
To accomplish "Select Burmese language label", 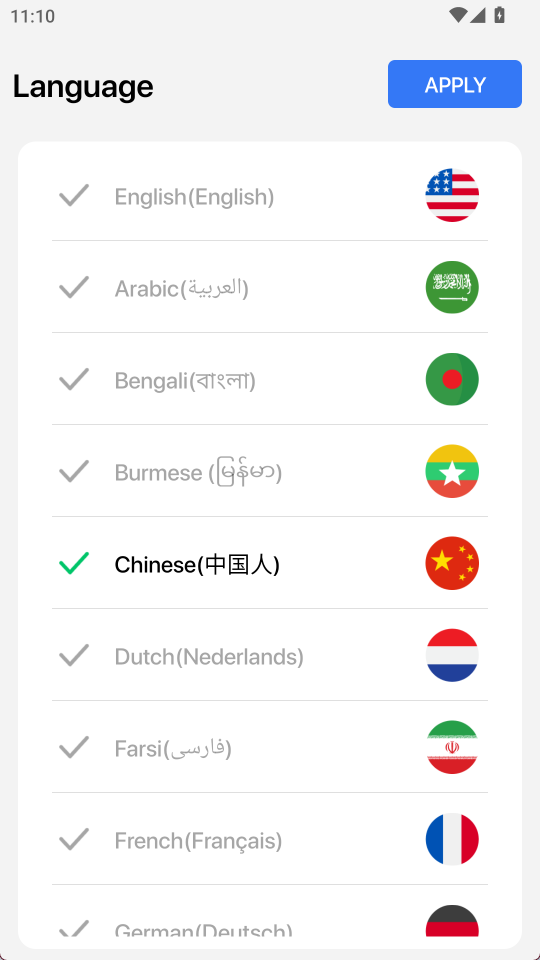I will click(198, 473).
